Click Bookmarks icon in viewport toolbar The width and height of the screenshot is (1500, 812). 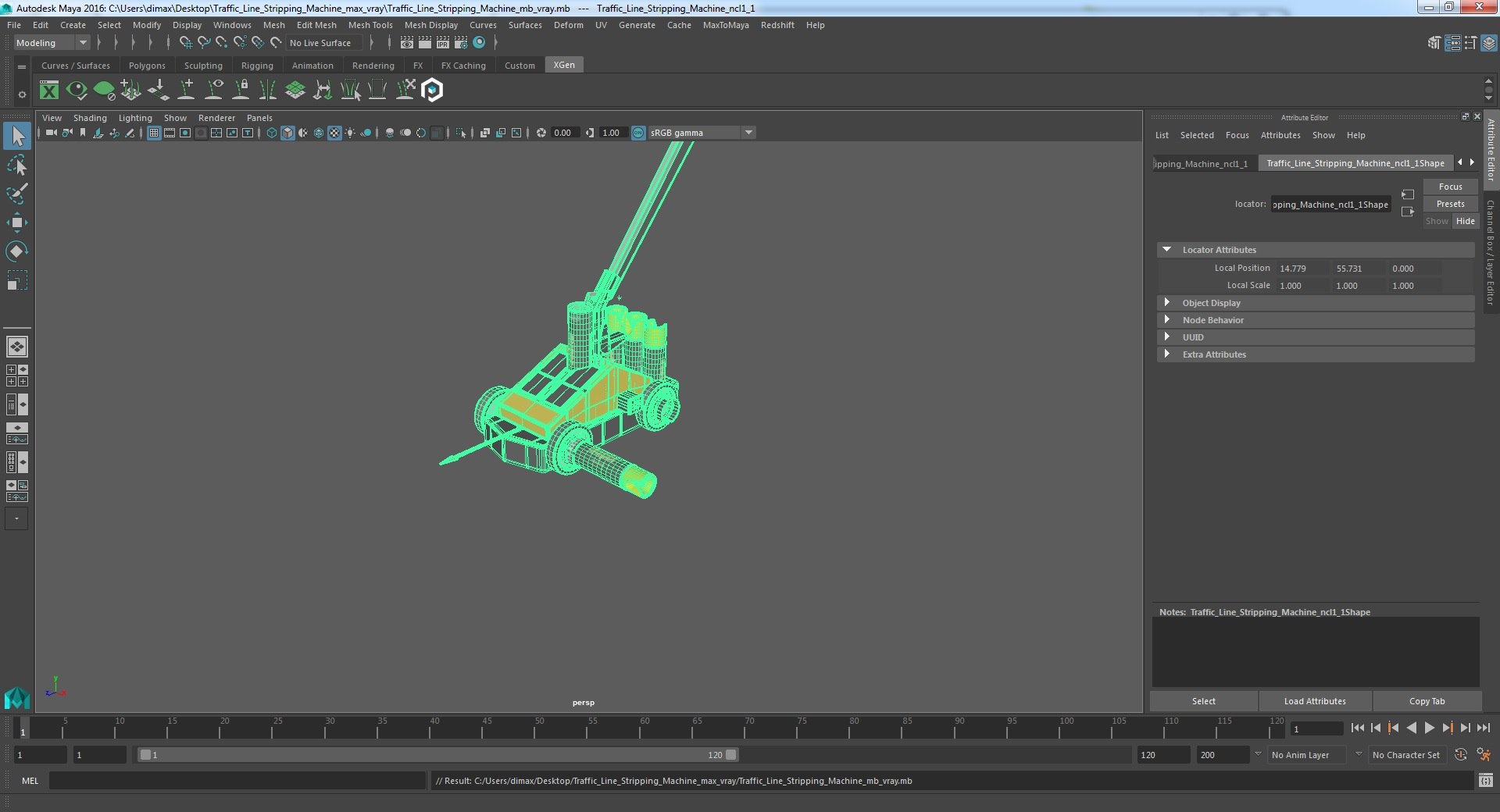(x=83, y=133)
